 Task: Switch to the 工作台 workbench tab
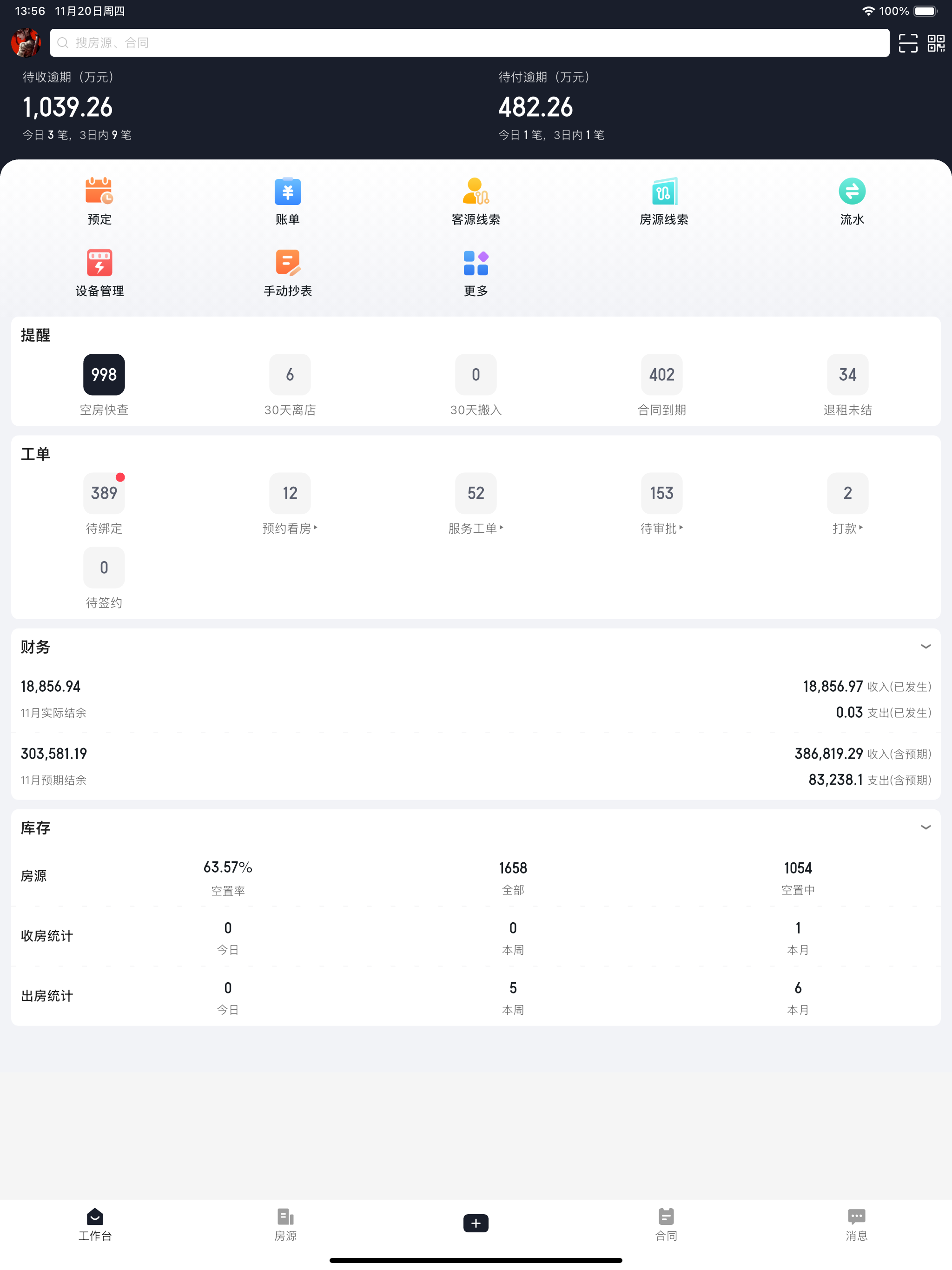pyautogui.click(x=95, y=1224)
